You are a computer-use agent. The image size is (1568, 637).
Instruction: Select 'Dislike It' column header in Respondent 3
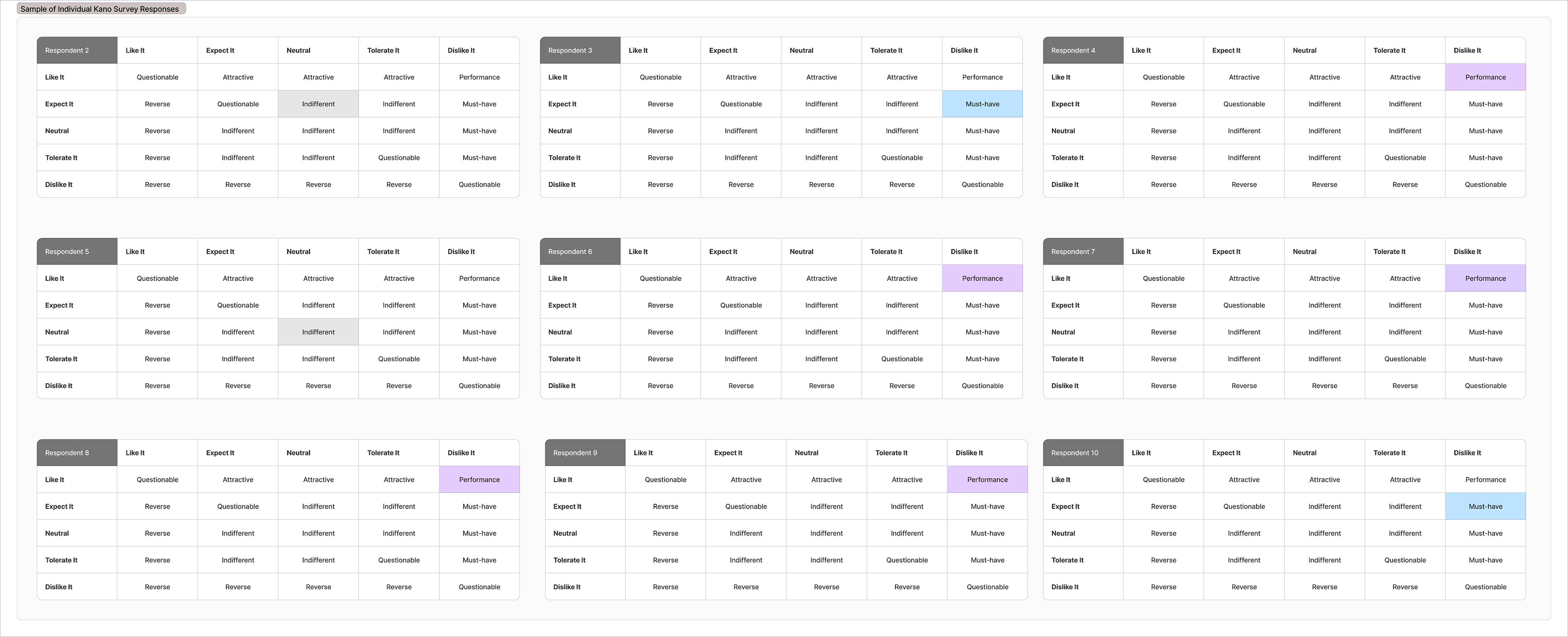tap(964, 51)
